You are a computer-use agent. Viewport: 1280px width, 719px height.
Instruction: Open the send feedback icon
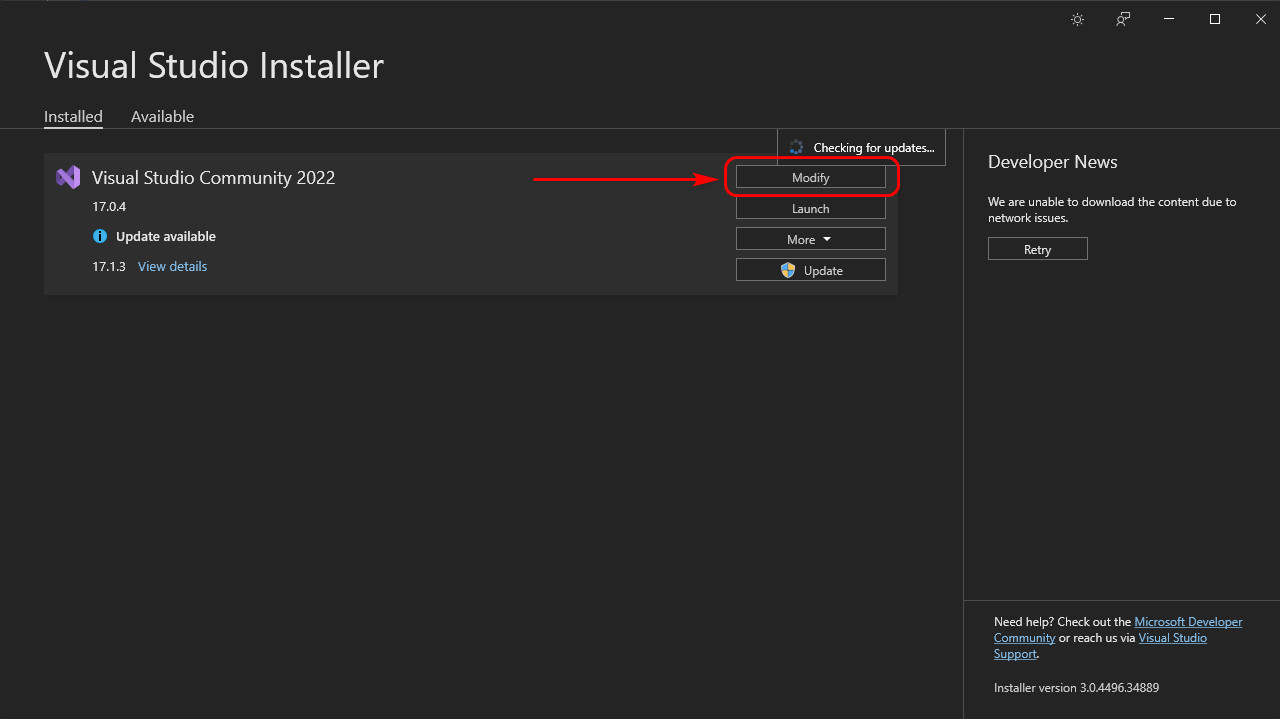pyautogui.click(x=1123, y=19)
